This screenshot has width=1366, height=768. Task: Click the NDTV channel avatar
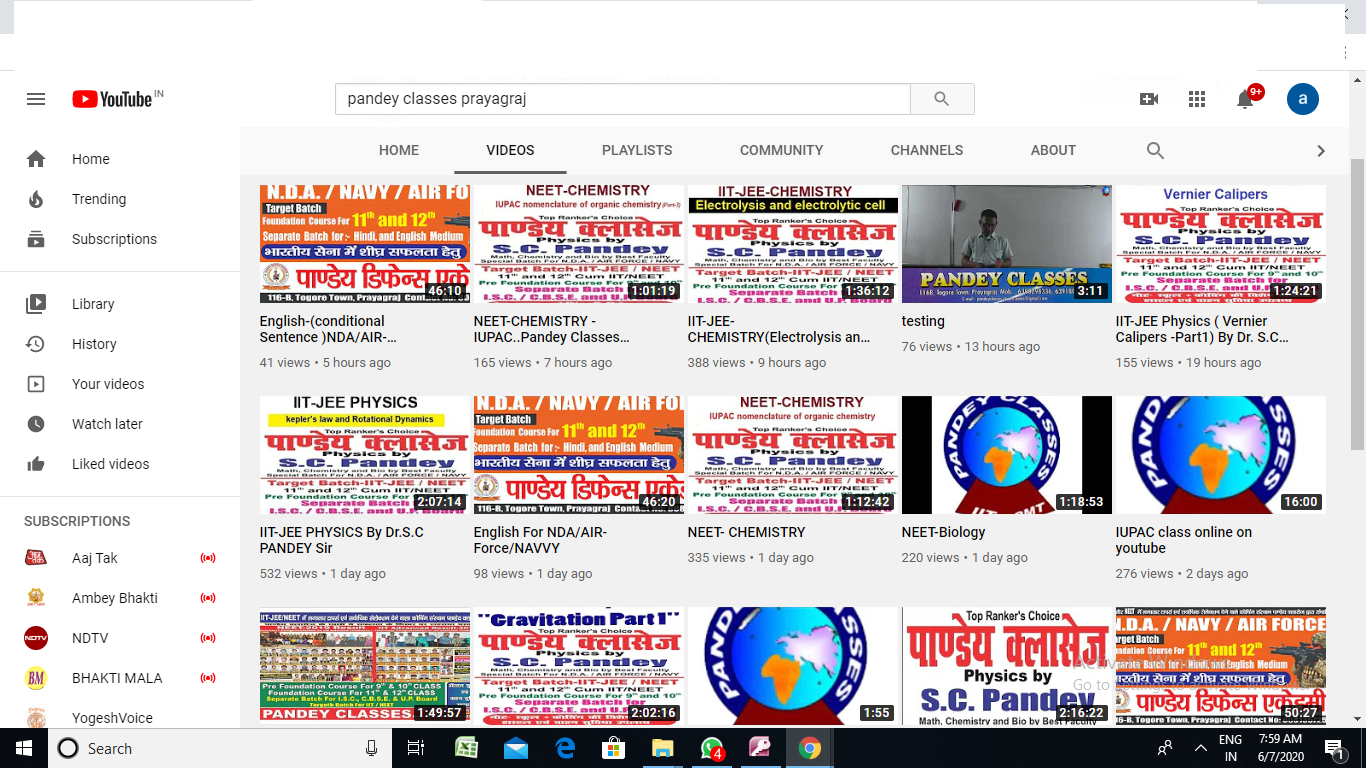[x=36, y=638]
